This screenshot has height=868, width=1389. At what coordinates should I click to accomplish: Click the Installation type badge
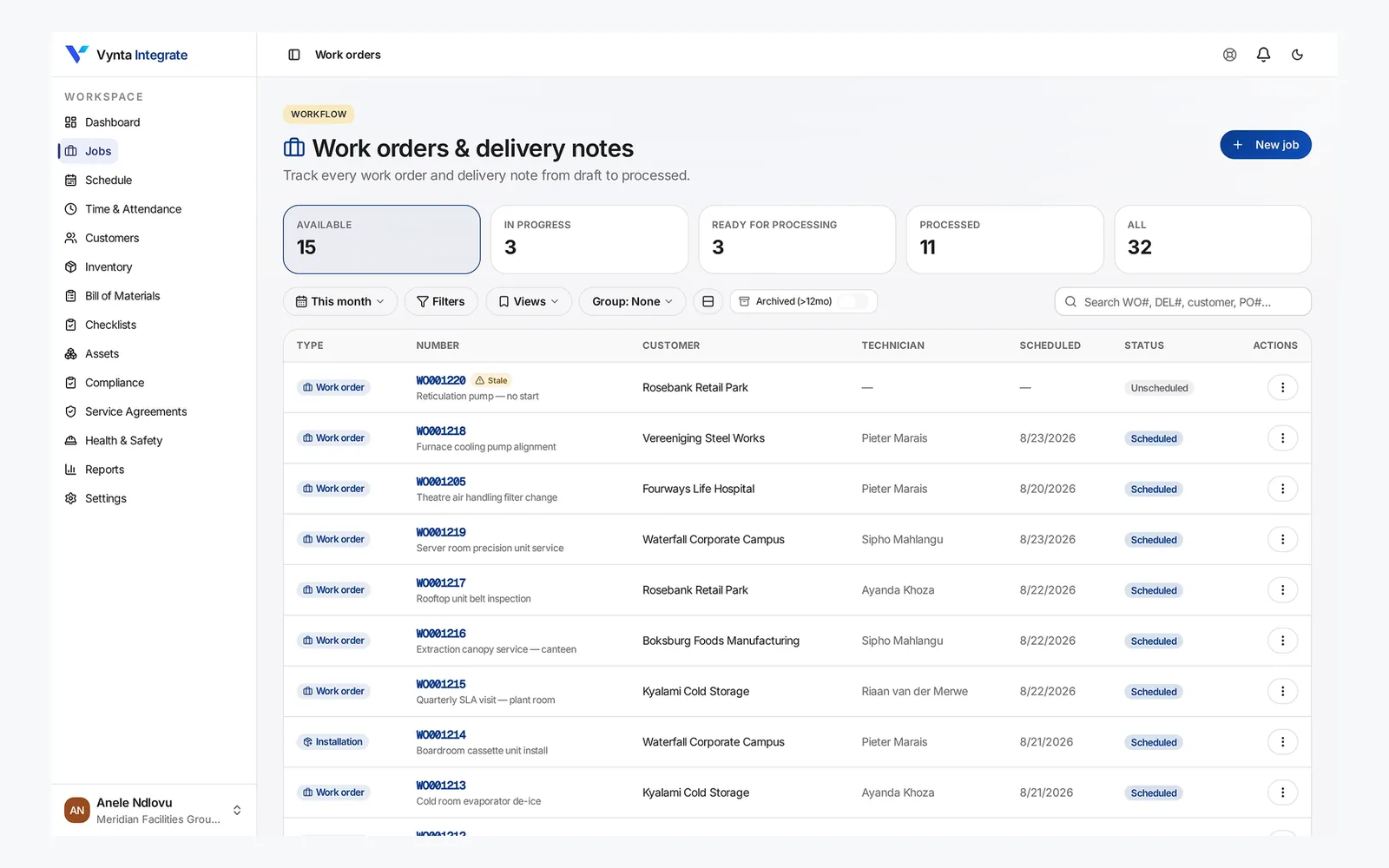(x=332, y=742)
